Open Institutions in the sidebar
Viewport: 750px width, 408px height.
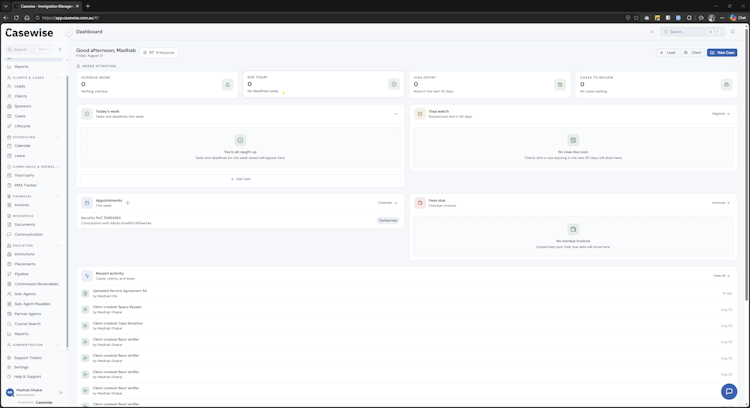[x=24, y=254]
